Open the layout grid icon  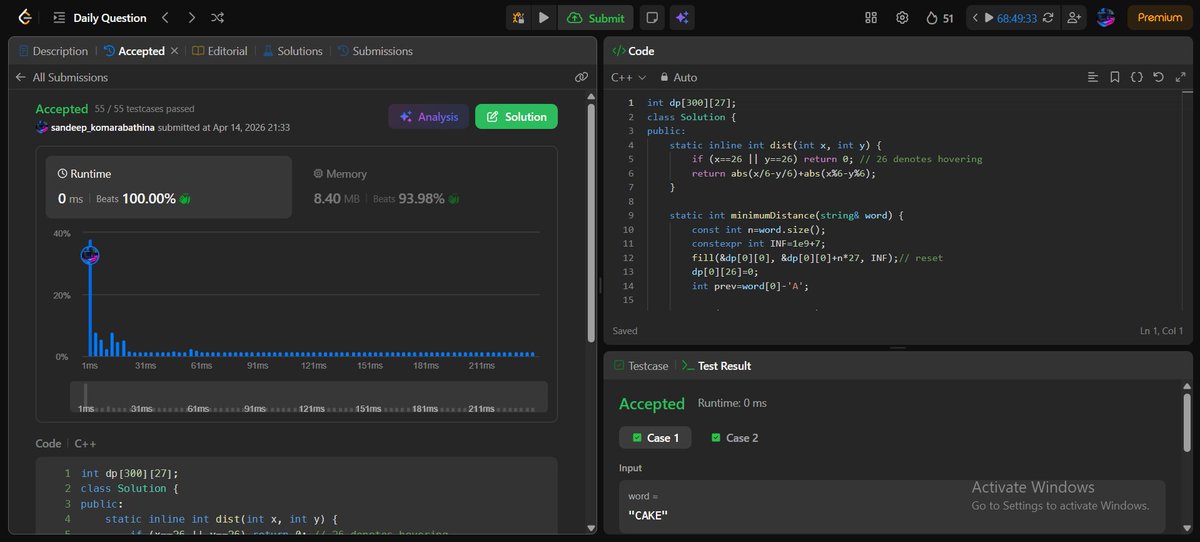(x=871, y=18)
